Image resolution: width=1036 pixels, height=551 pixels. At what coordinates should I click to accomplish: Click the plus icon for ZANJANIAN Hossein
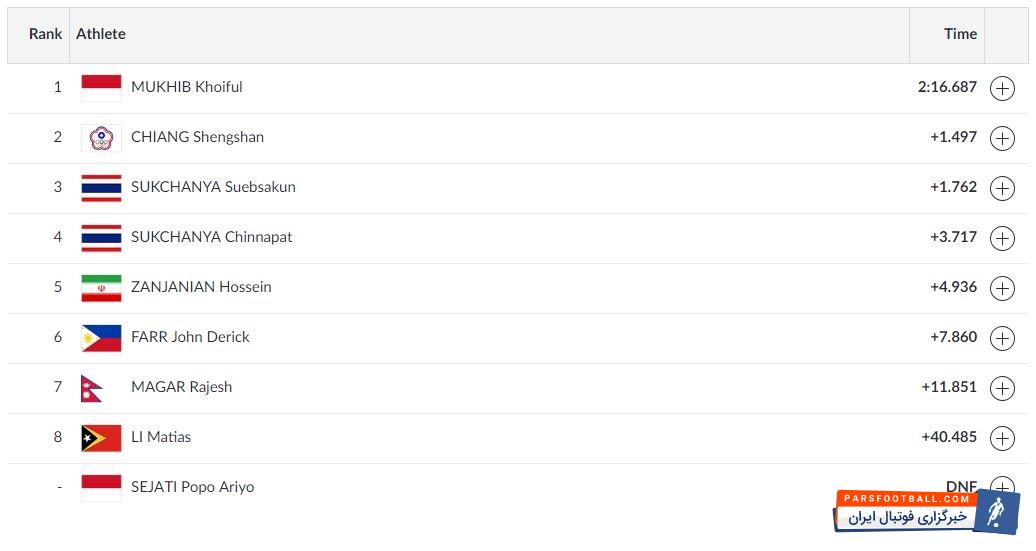(1002, 288)
